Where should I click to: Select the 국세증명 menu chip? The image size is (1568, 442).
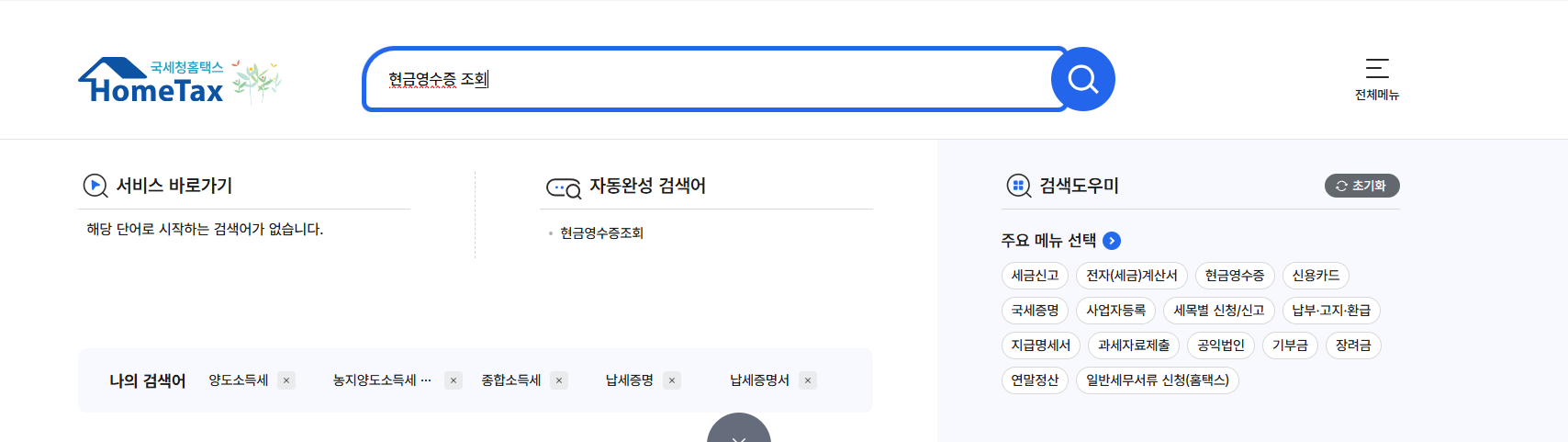1035,311
